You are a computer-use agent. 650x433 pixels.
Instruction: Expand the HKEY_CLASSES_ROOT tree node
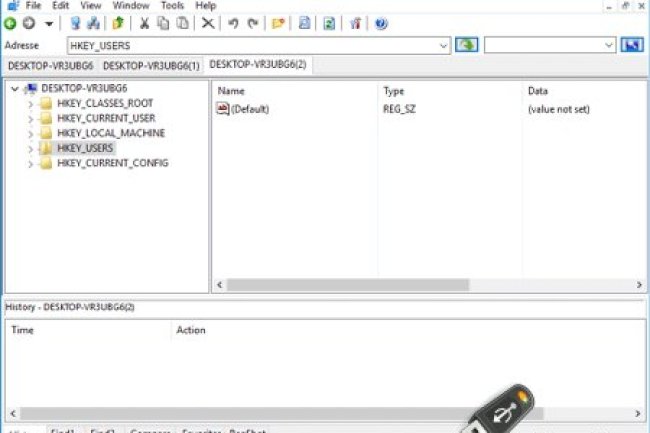(31, 103)
